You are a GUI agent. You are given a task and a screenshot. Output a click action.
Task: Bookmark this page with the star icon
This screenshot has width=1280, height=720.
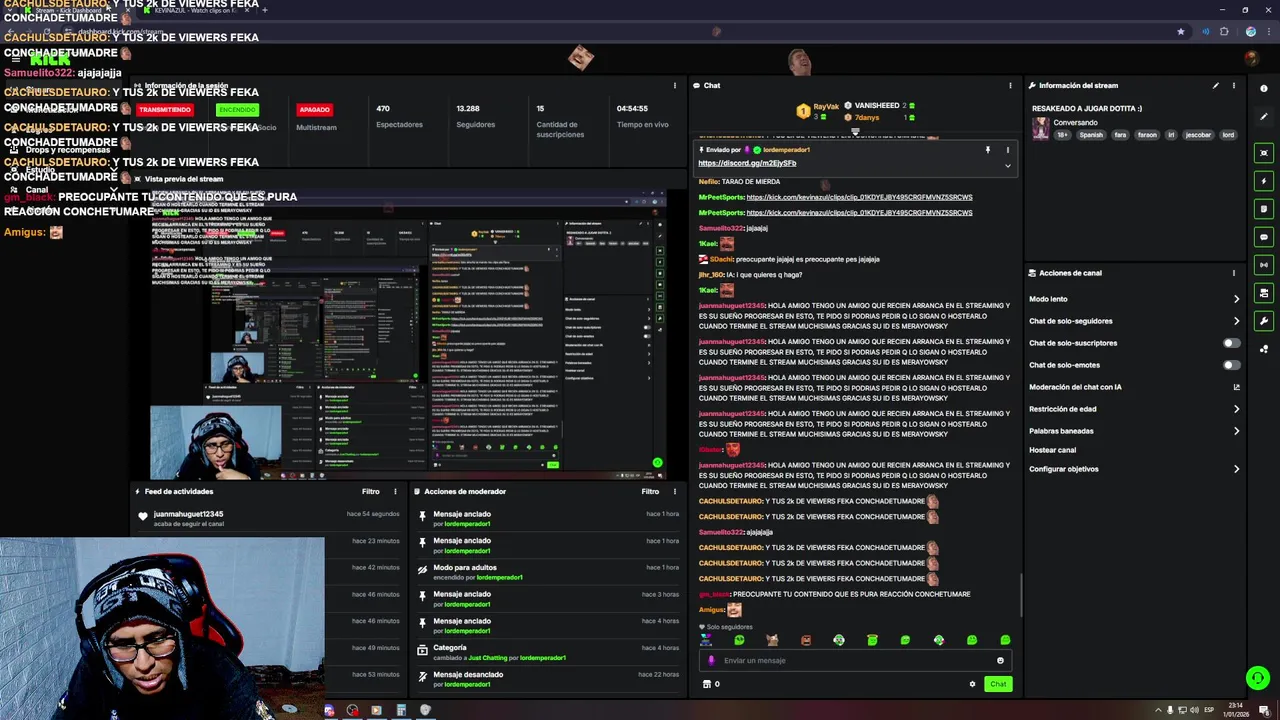click(1181, 32)
